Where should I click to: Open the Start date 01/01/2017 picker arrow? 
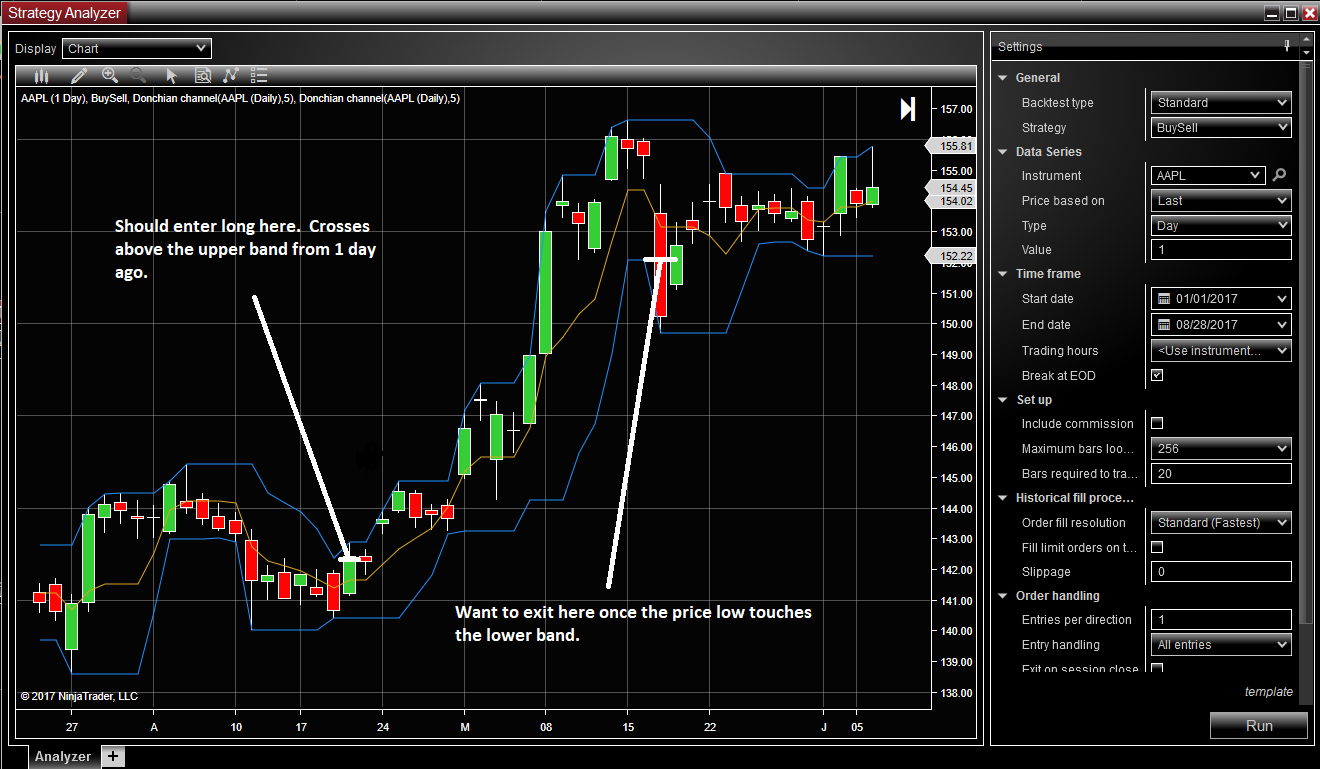point(1282,299)
